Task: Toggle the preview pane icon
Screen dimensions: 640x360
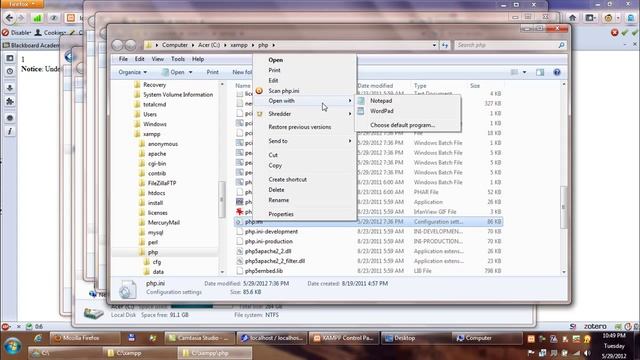Action: [x=540, y=72]
